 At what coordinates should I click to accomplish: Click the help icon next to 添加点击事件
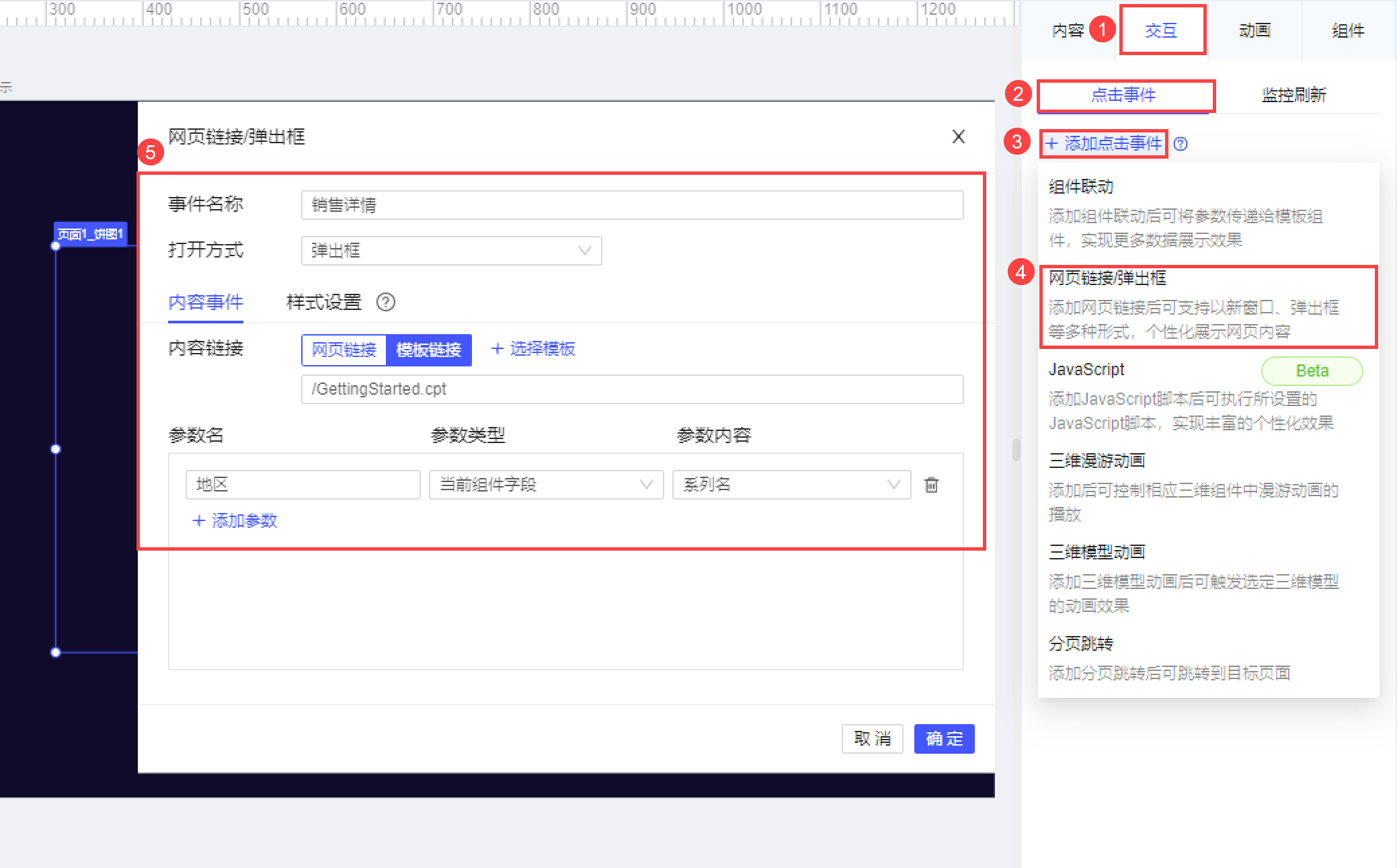pyautogui.click(x=1181, y=144)
